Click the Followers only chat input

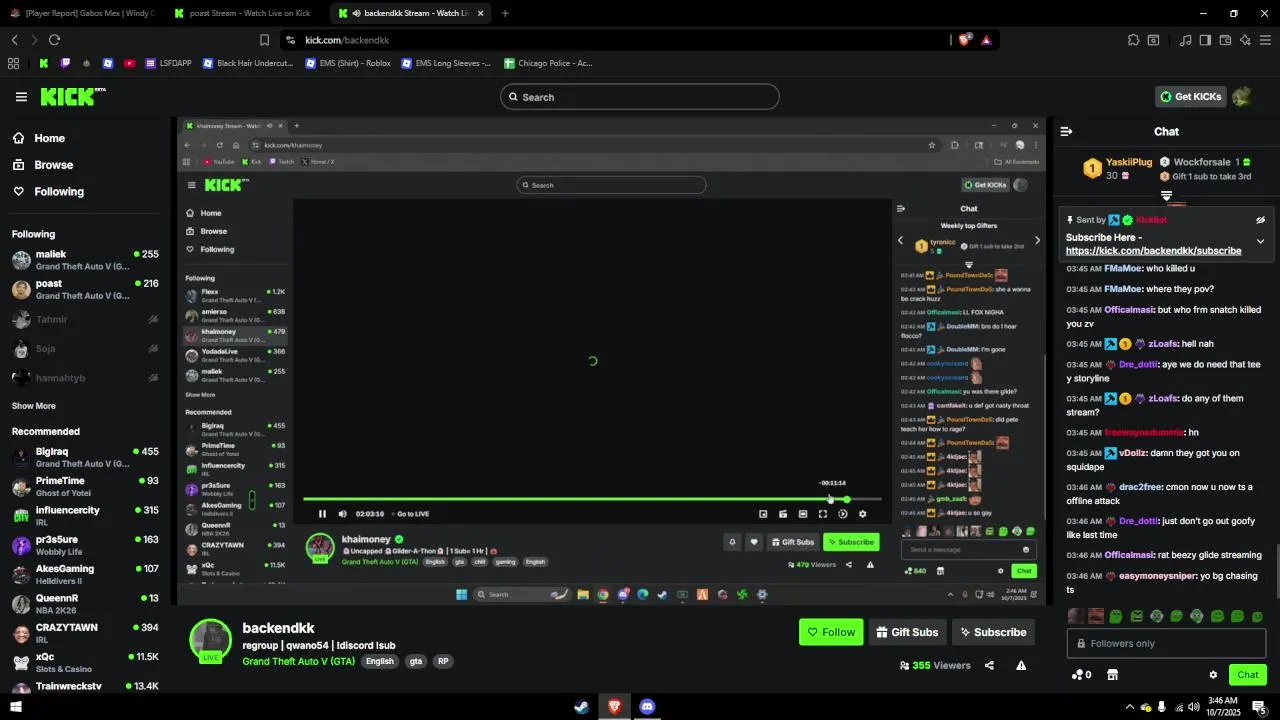coord(1166,643)
